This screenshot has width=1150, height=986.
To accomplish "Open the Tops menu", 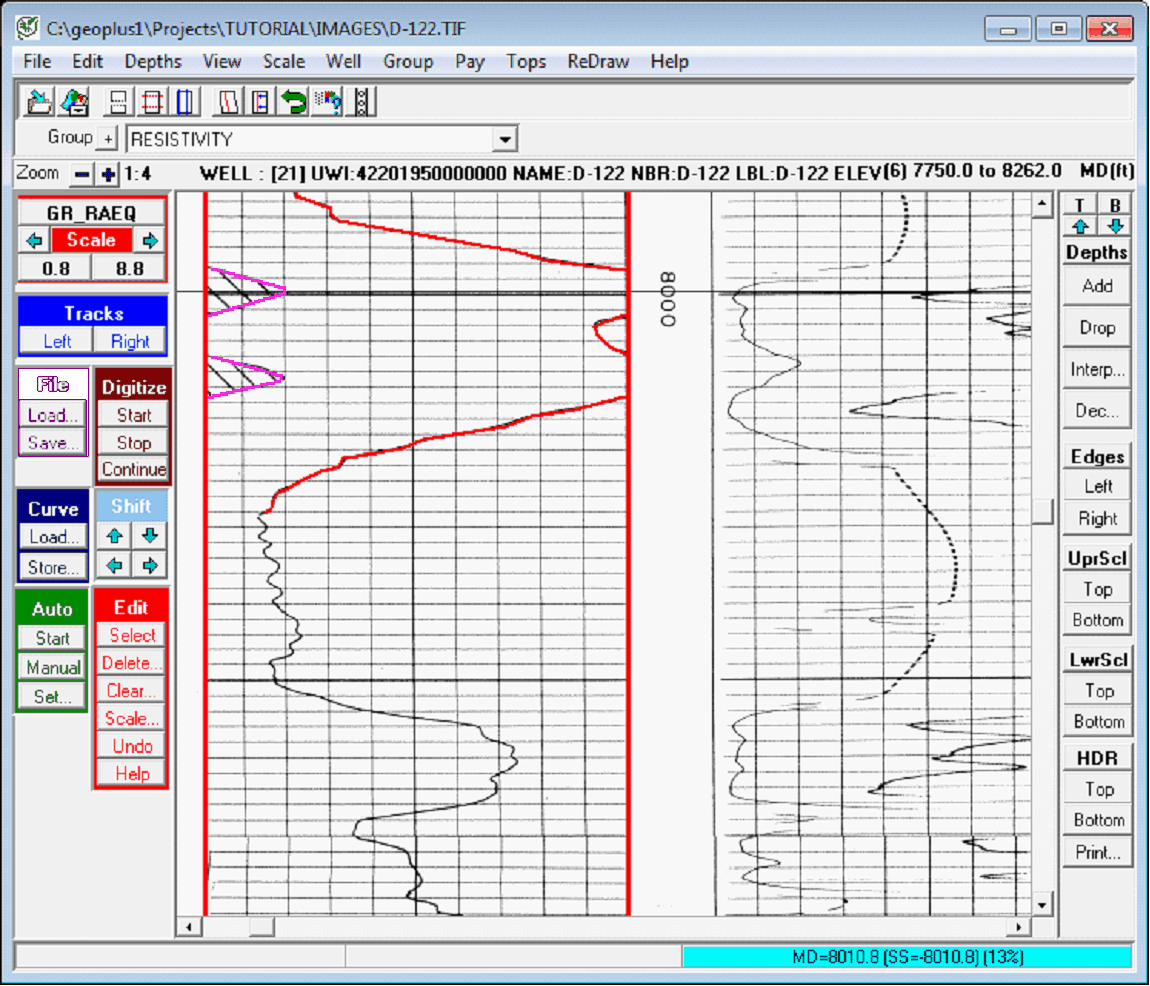I will click(526, 61).
